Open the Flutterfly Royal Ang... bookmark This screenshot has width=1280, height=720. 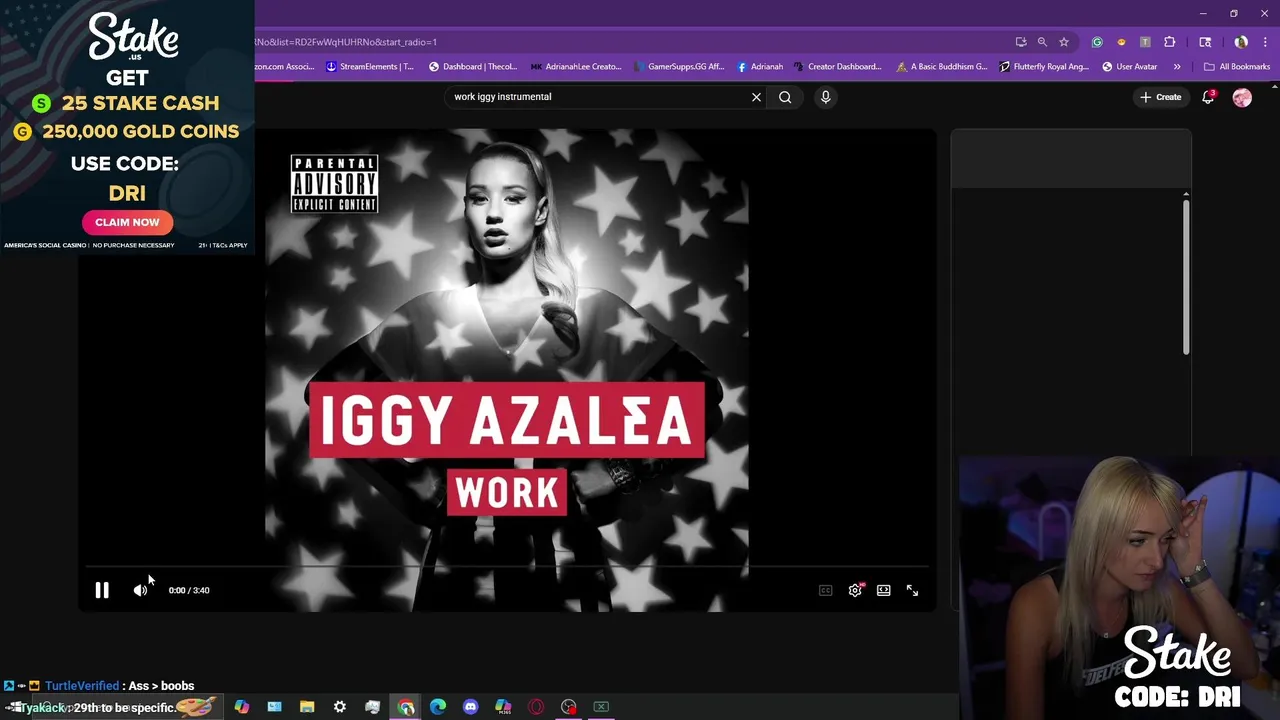(1044, 67)
